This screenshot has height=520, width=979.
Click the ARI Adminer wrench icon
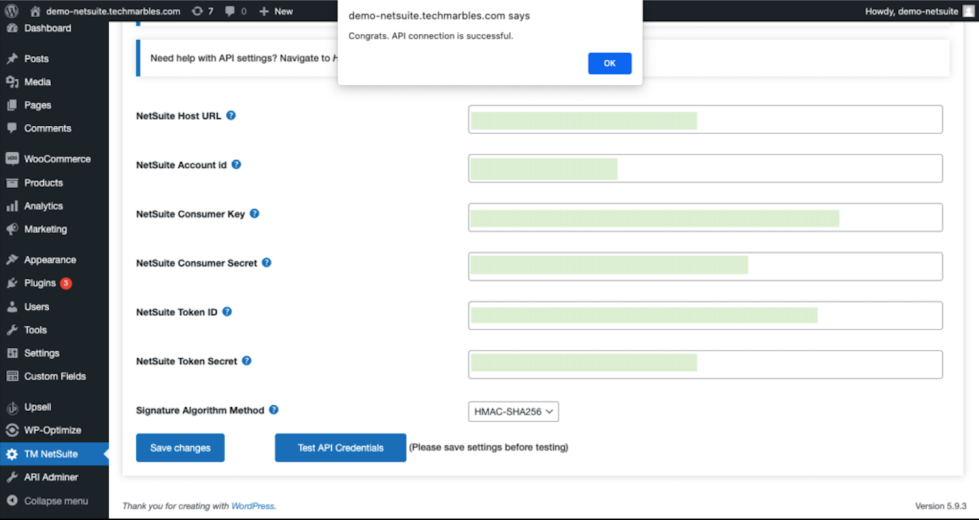(x=12, y=478)
